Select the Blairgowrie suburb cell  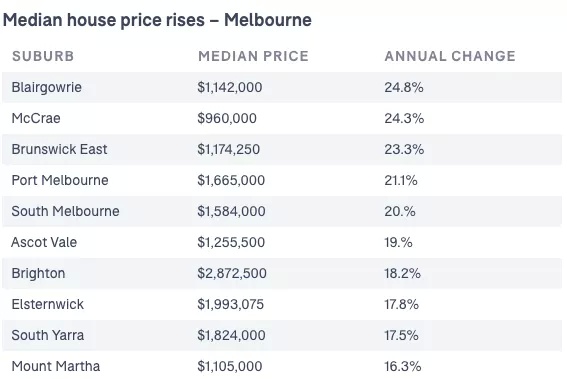47,88
